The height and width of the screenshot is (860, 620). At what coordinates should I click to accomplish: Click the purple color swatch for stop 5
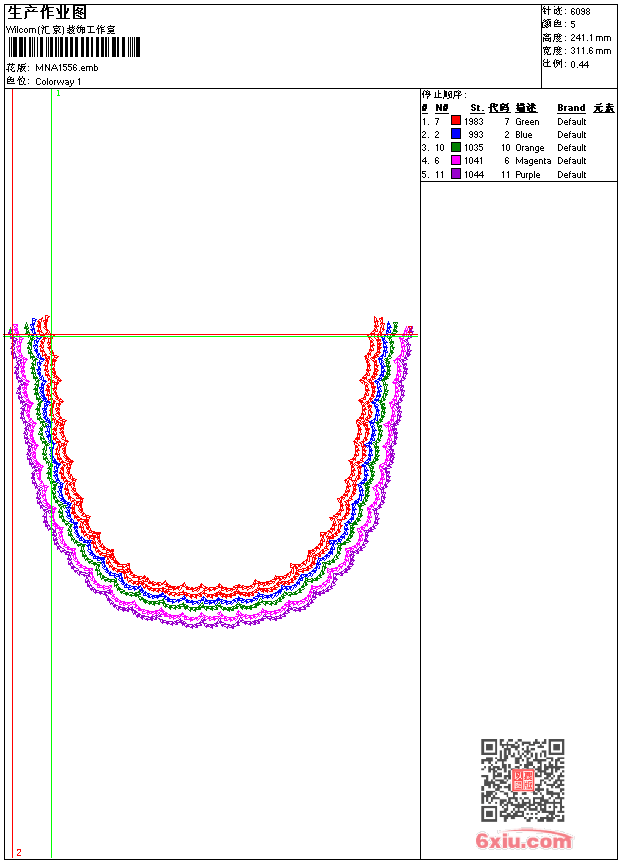456,174
